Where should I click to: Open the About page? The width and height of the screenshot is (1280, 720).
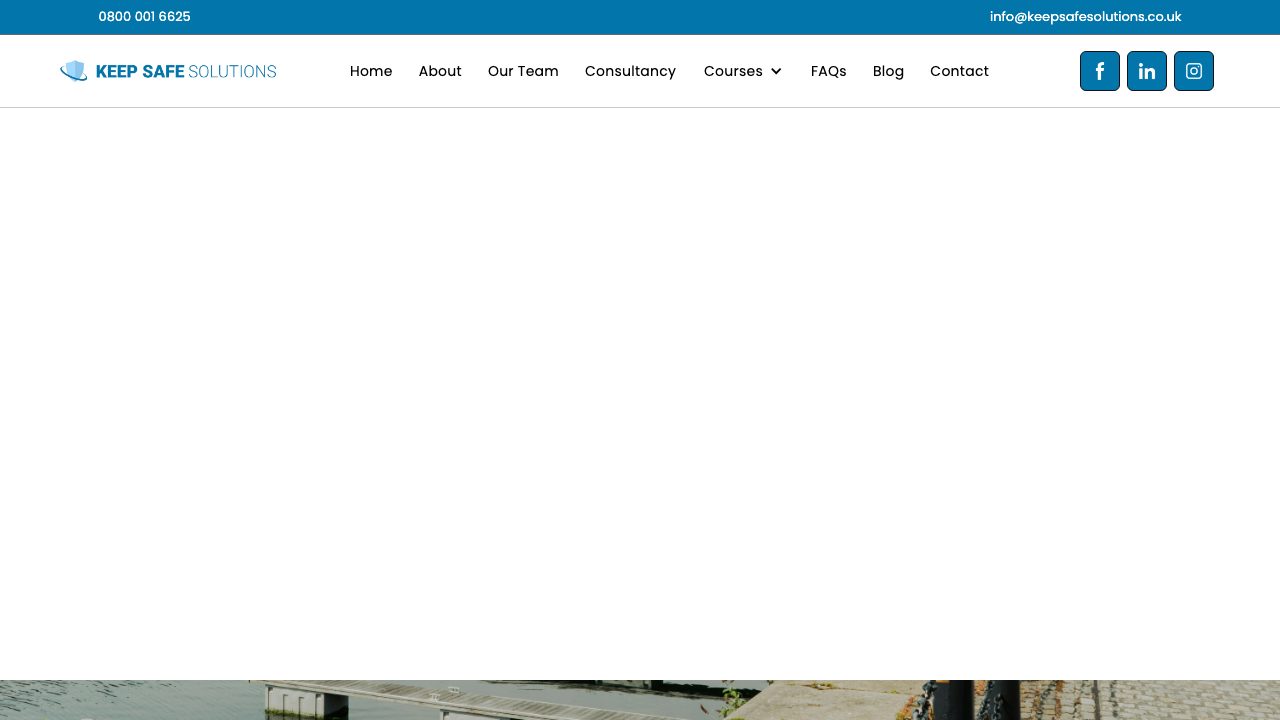[440, 71]
